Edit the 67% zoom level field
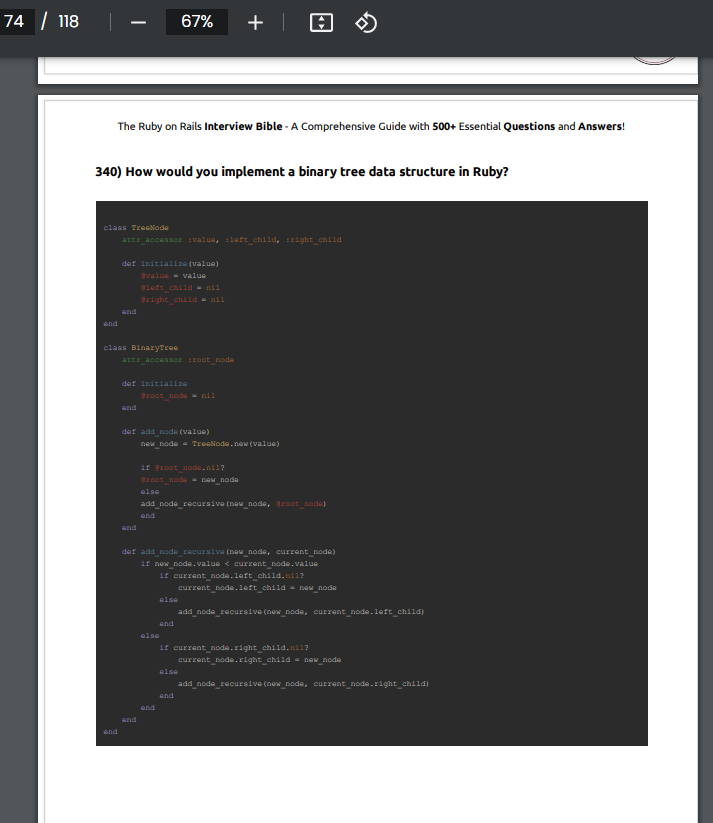This screenshot has height=823, width=713. [x=197, y=22]
